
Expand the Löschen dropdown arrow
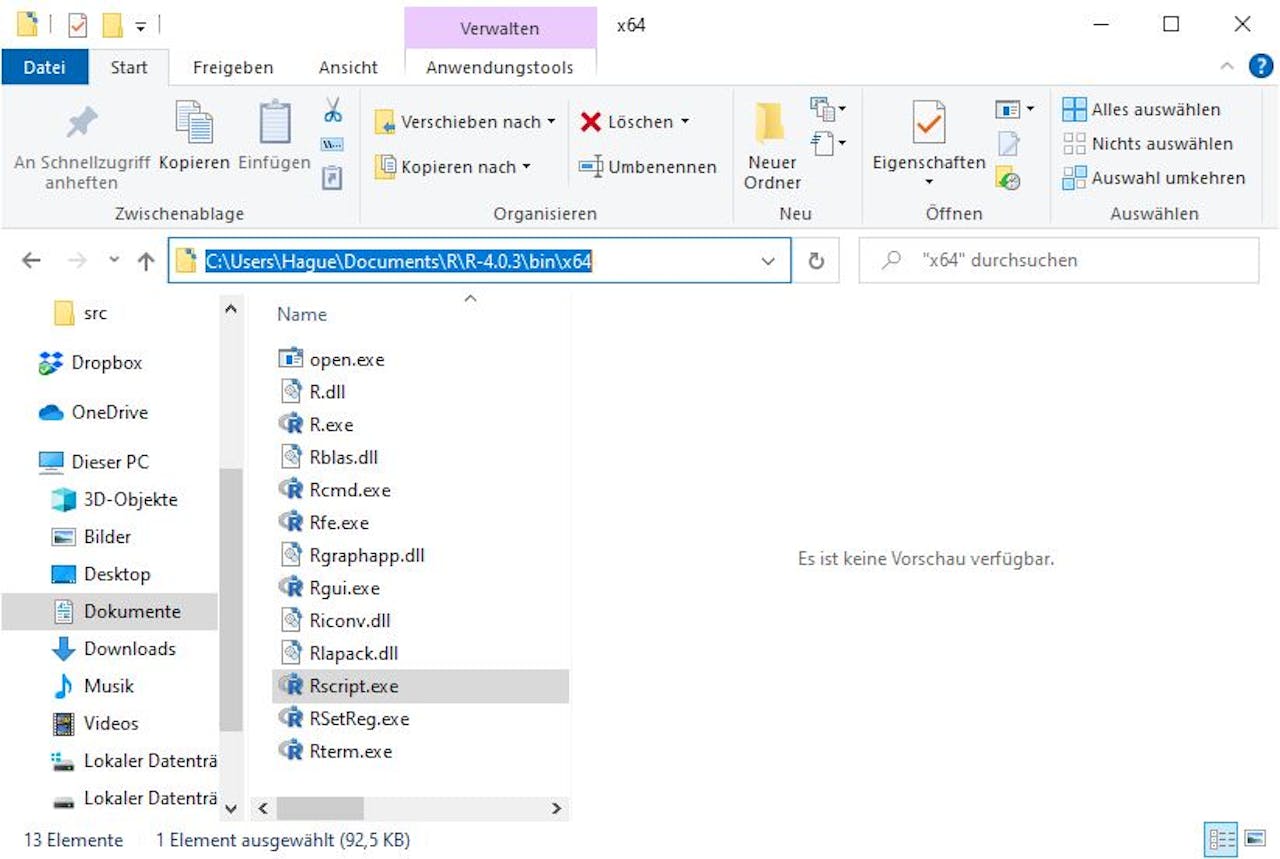coord(685,122)
